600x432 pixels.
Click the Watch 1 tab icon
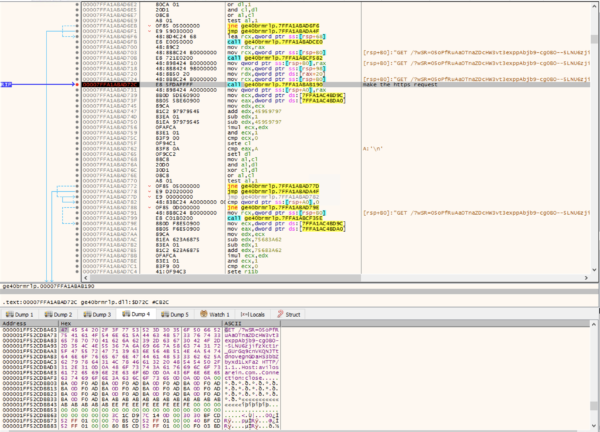[x=204, y=314]
